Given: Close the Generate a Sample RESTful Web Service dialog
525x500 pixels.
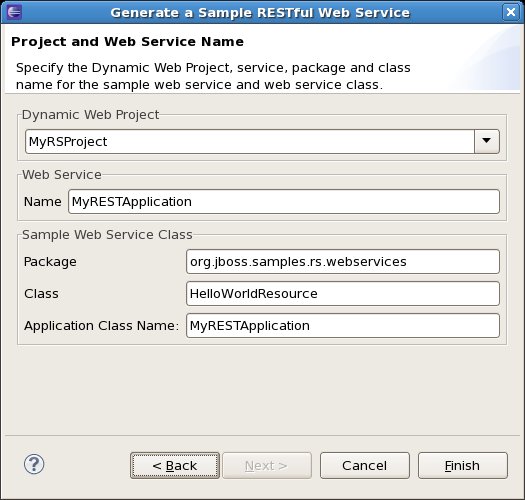Looking at the screenshot, I should pos(511,12).
